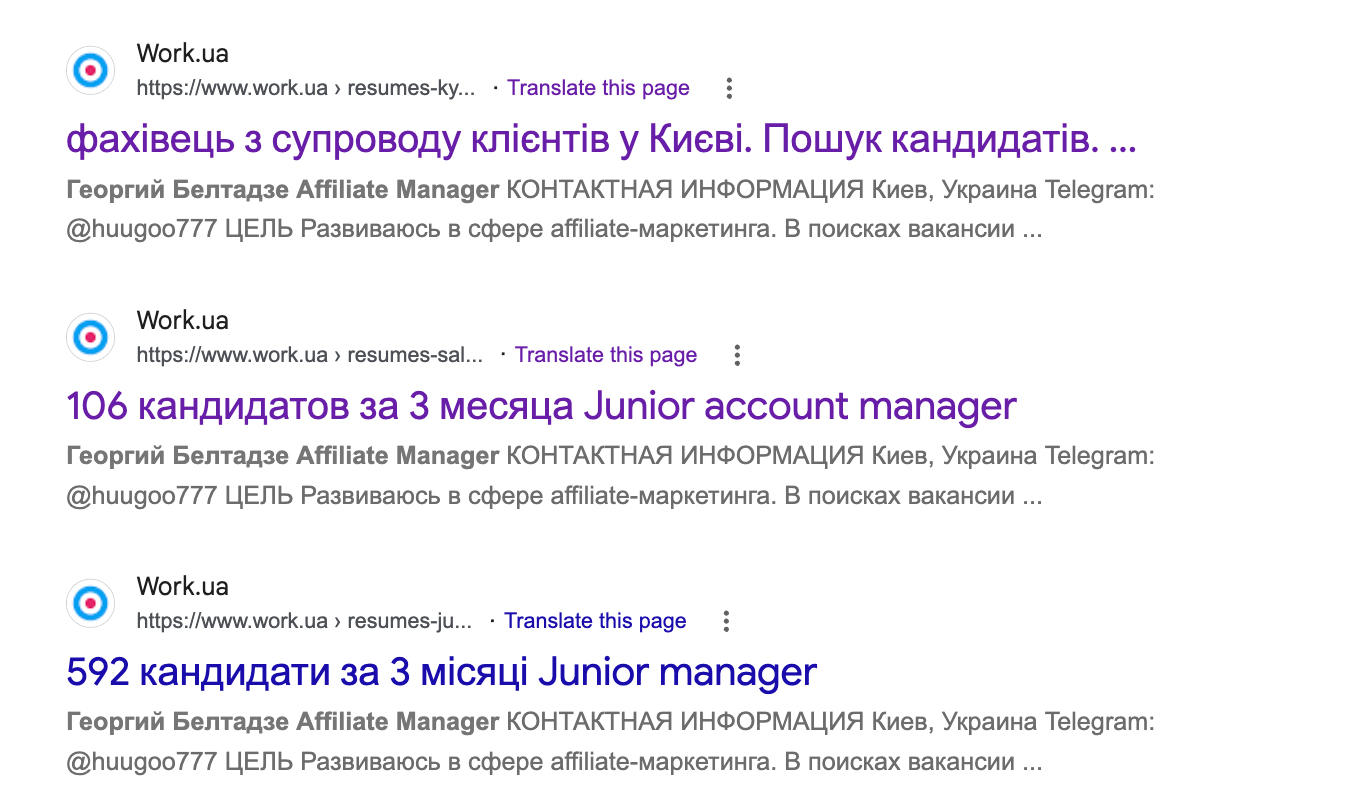Click the snippet text under '592 кандидати' result

point(611,742)
